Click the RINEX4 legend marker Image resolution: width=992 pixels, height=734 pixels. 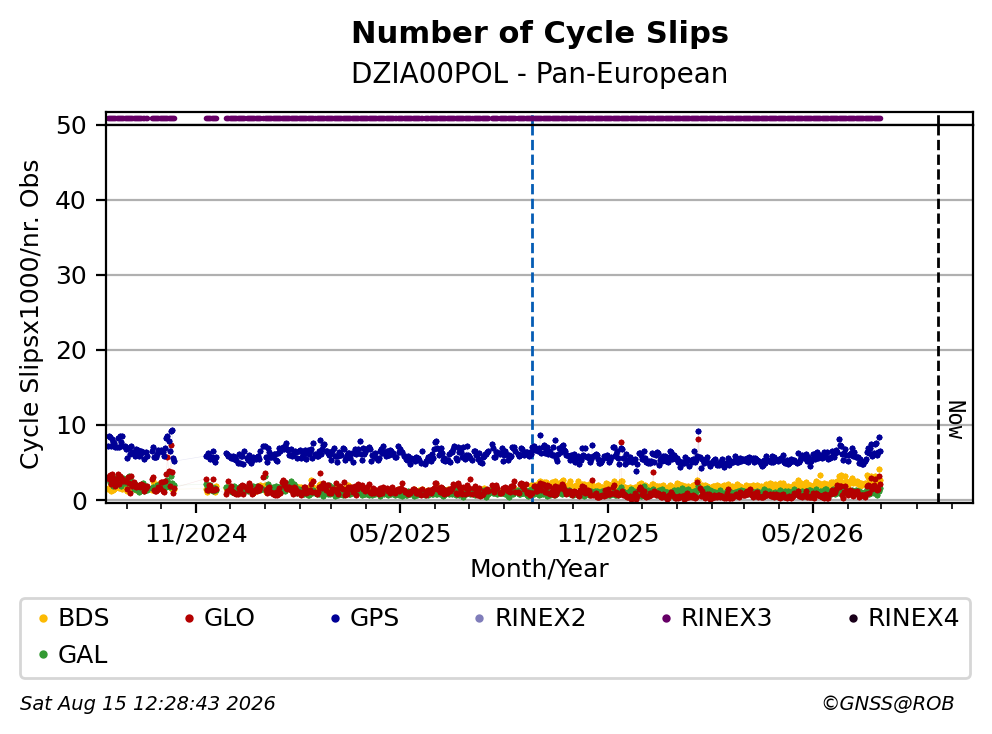[853, 618]
